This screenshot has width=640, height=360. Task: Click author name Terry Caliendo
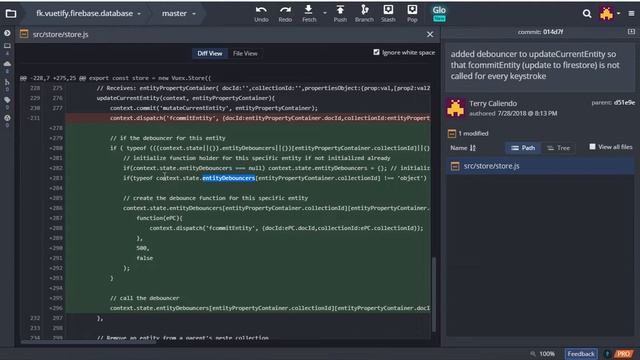click(493, 103)
